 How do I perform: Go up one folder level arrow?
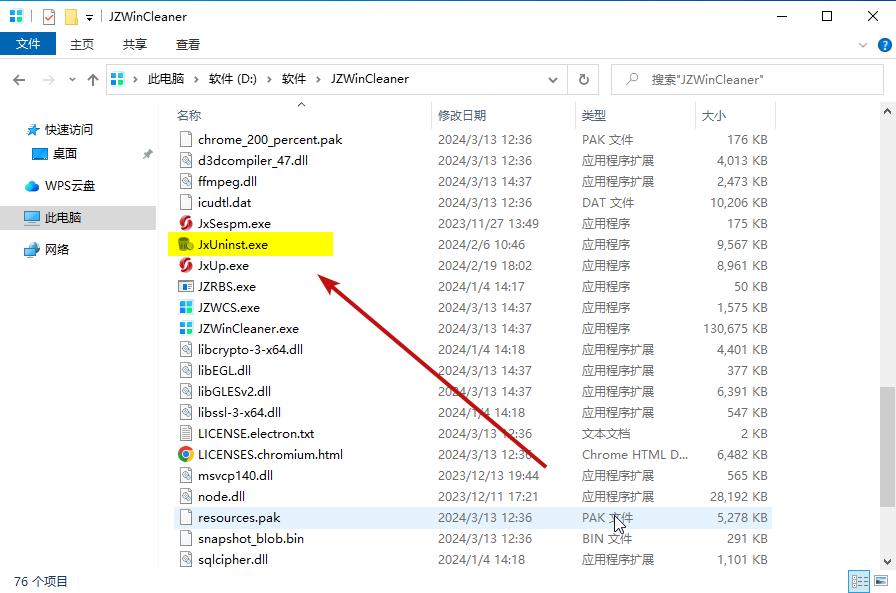93,79
